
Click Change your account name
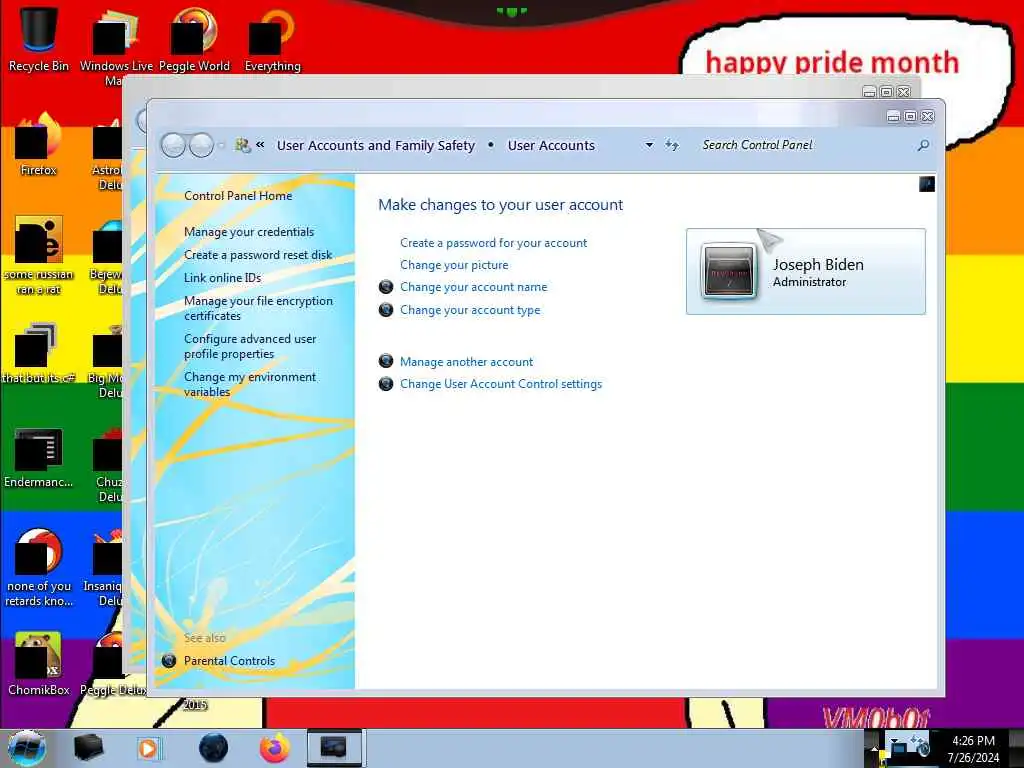coord(473,287)
